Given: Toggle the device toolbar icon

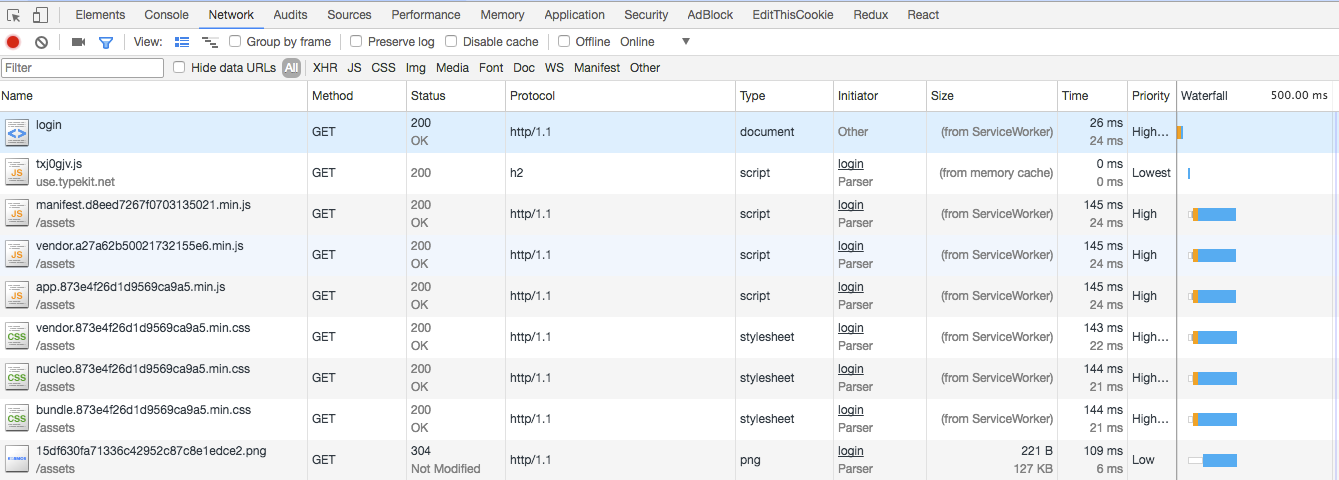Looking at the screenshot, I should (40, 15).
